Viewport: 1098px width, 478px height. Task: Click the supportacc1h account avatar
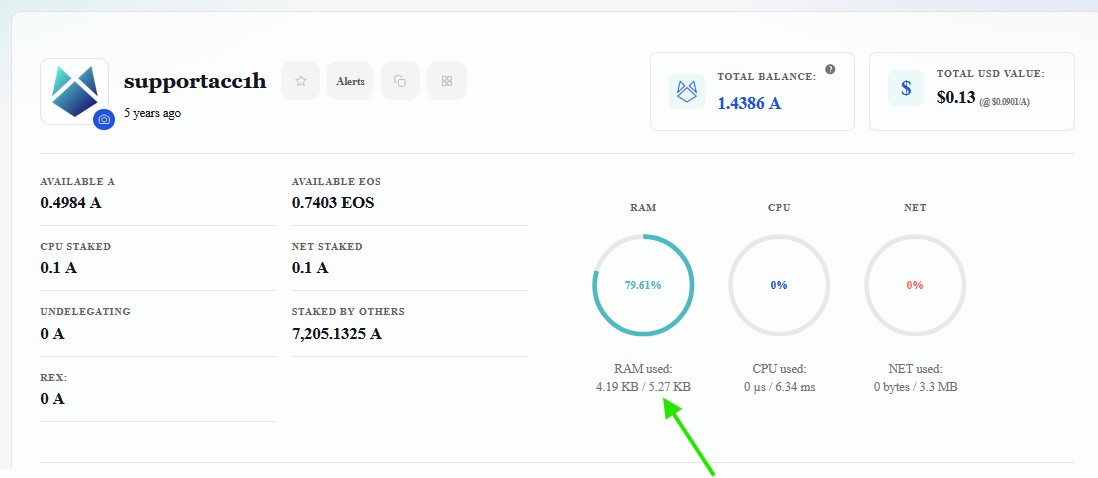click(x=74, y=92)
